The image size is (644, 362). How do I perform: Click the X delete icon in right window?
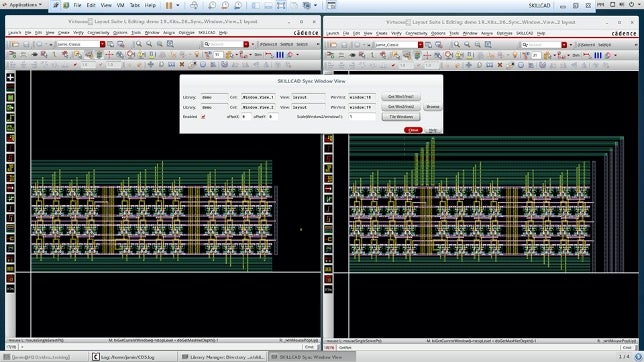click(499, 65)
